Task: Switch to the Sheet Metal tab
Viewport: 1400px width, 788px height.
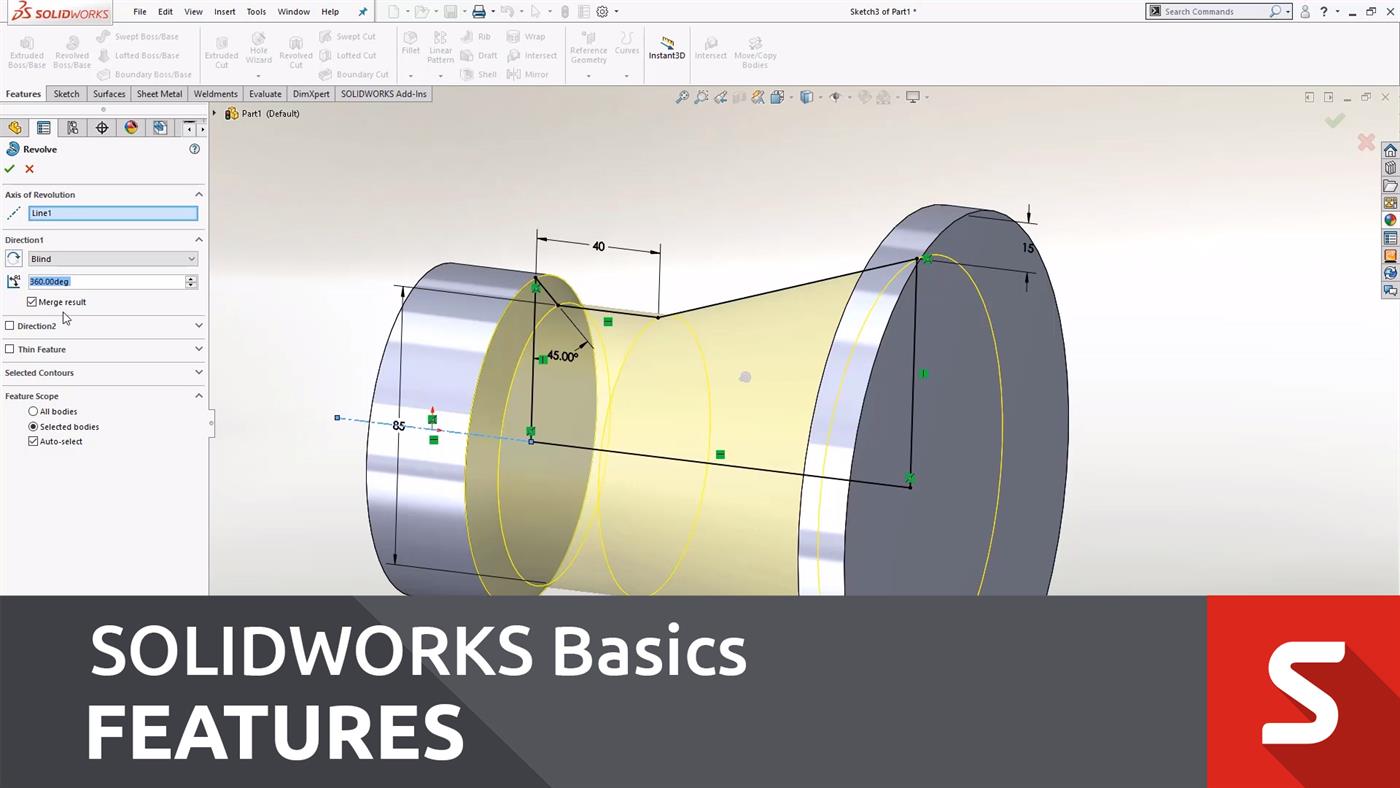Action: coord(158,93)
